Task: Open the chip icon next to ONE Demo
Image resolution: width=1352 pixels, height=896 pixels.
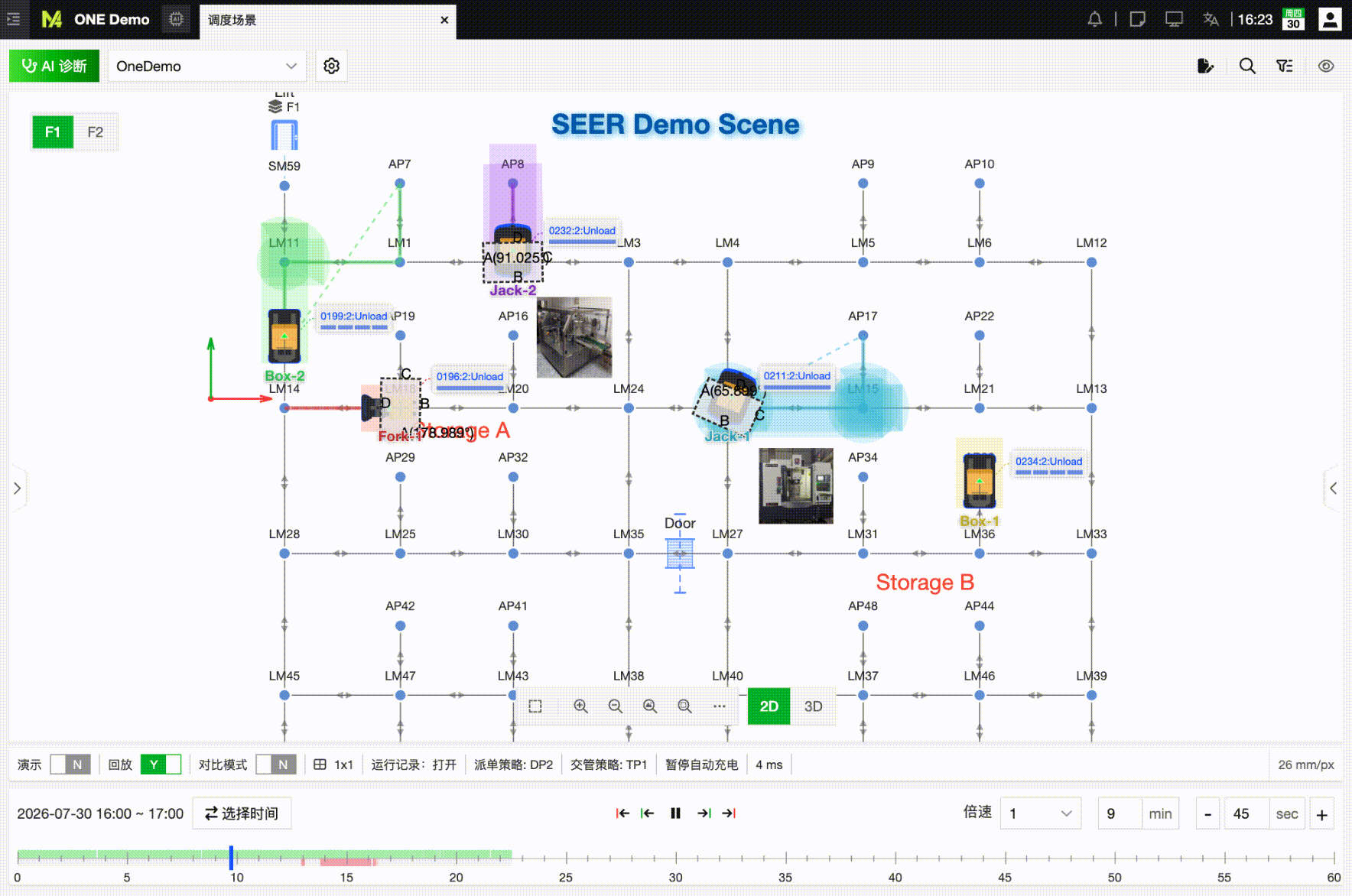Action: pyautogui.click(x=176, y=19)
